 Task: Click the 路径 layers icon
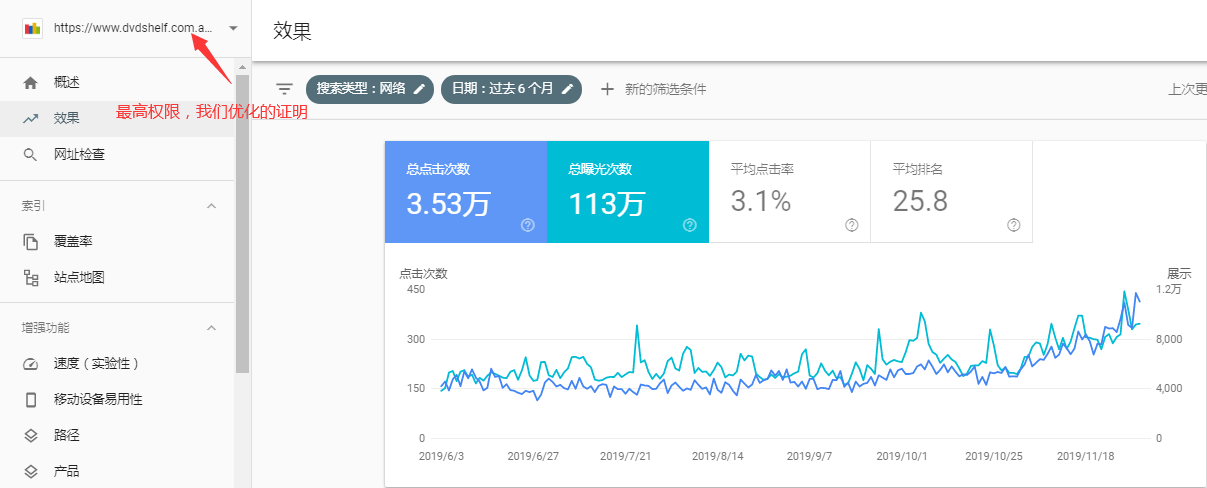[x=31, y=436]
